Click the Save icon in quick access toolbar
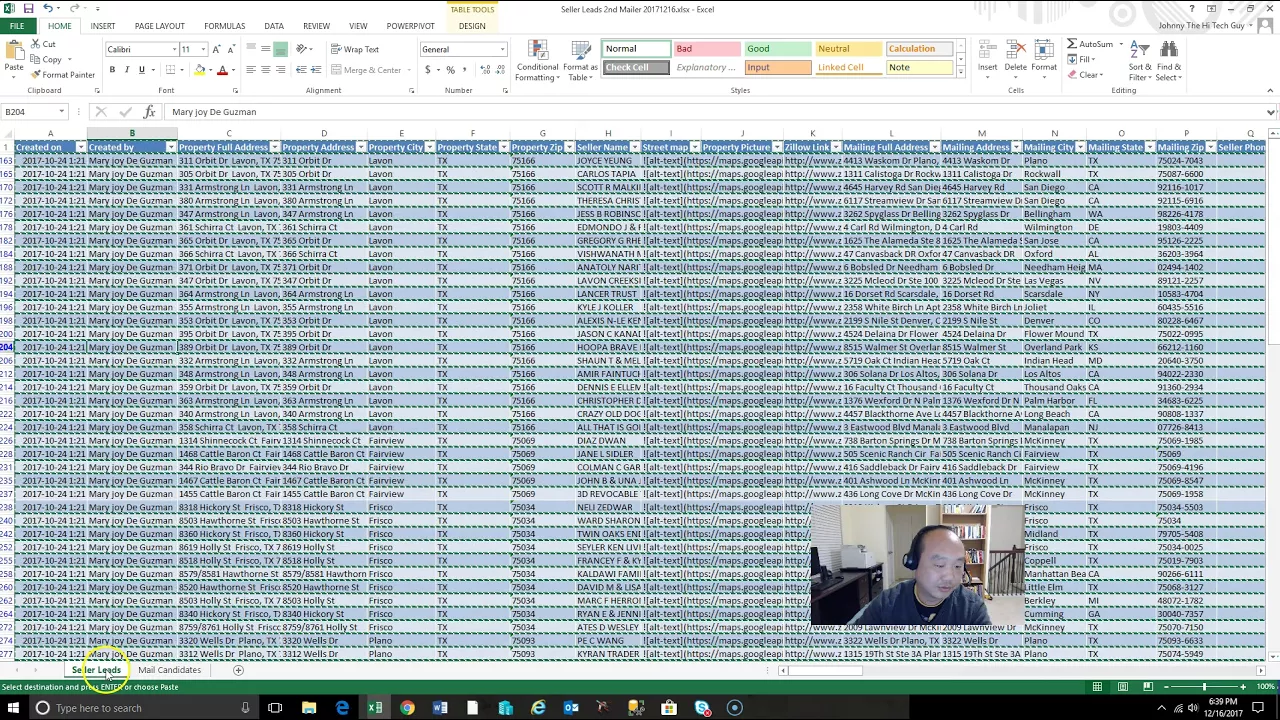1280x720 pixels. [x=29, y=9]
